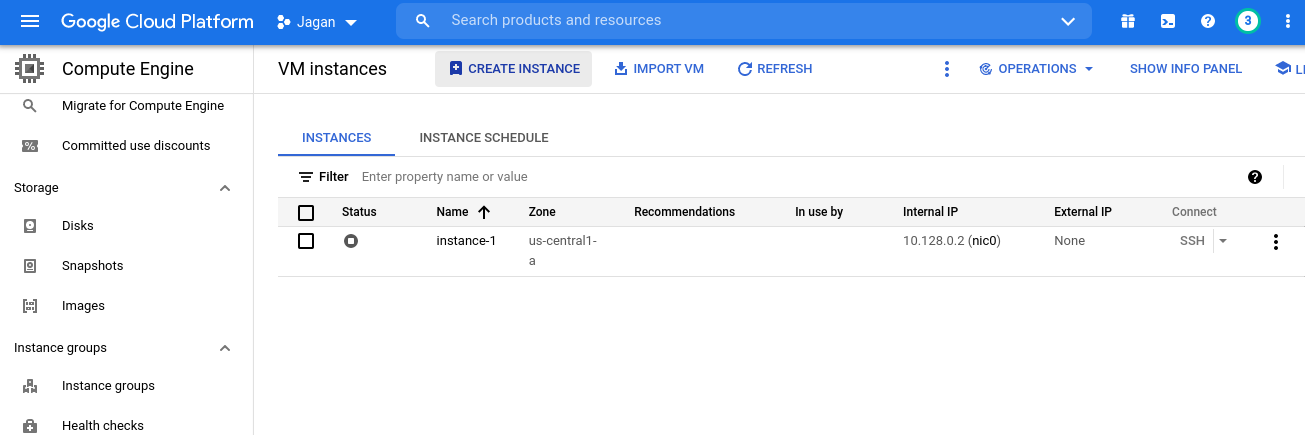This screenshot has height=435, width=1305.
Task: Click the Health checks icon
Action: (30, 426)
